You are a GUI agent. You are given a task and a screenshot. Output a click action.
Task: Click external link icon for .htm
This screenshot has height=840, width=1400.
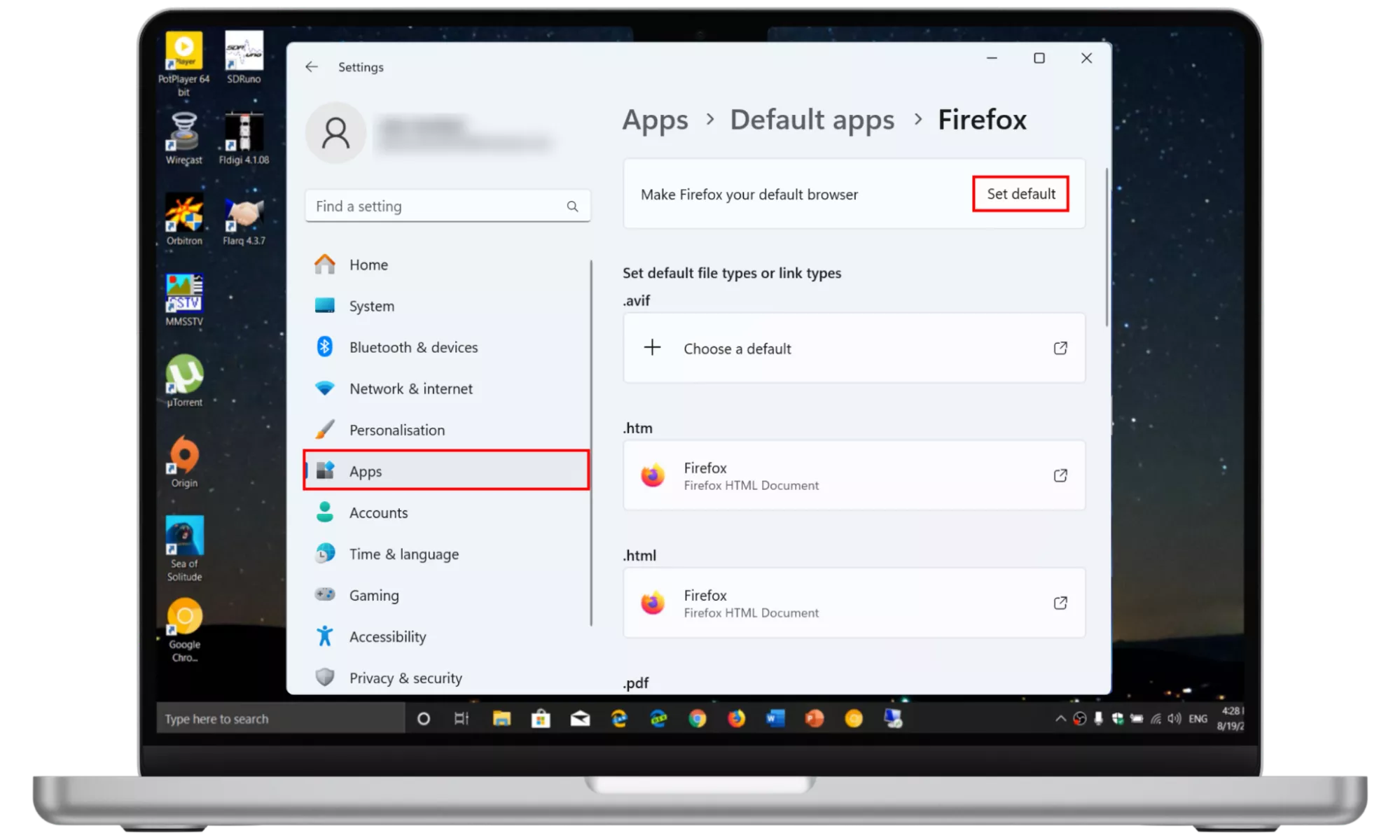1060,476
